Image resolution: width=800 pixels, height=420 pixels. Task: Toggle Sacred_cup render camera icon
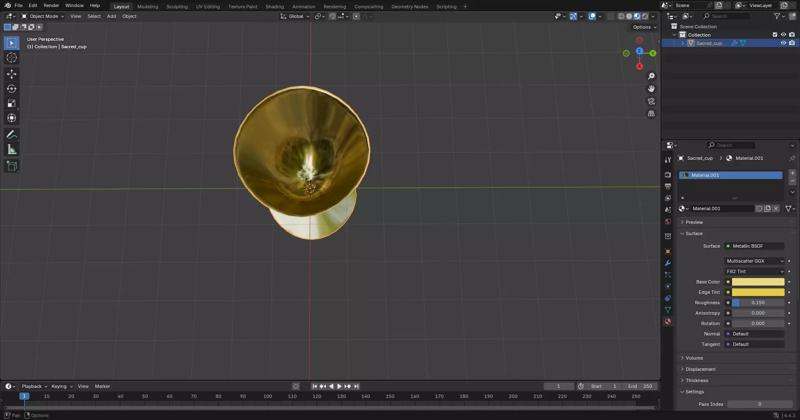tap(792, 43)
